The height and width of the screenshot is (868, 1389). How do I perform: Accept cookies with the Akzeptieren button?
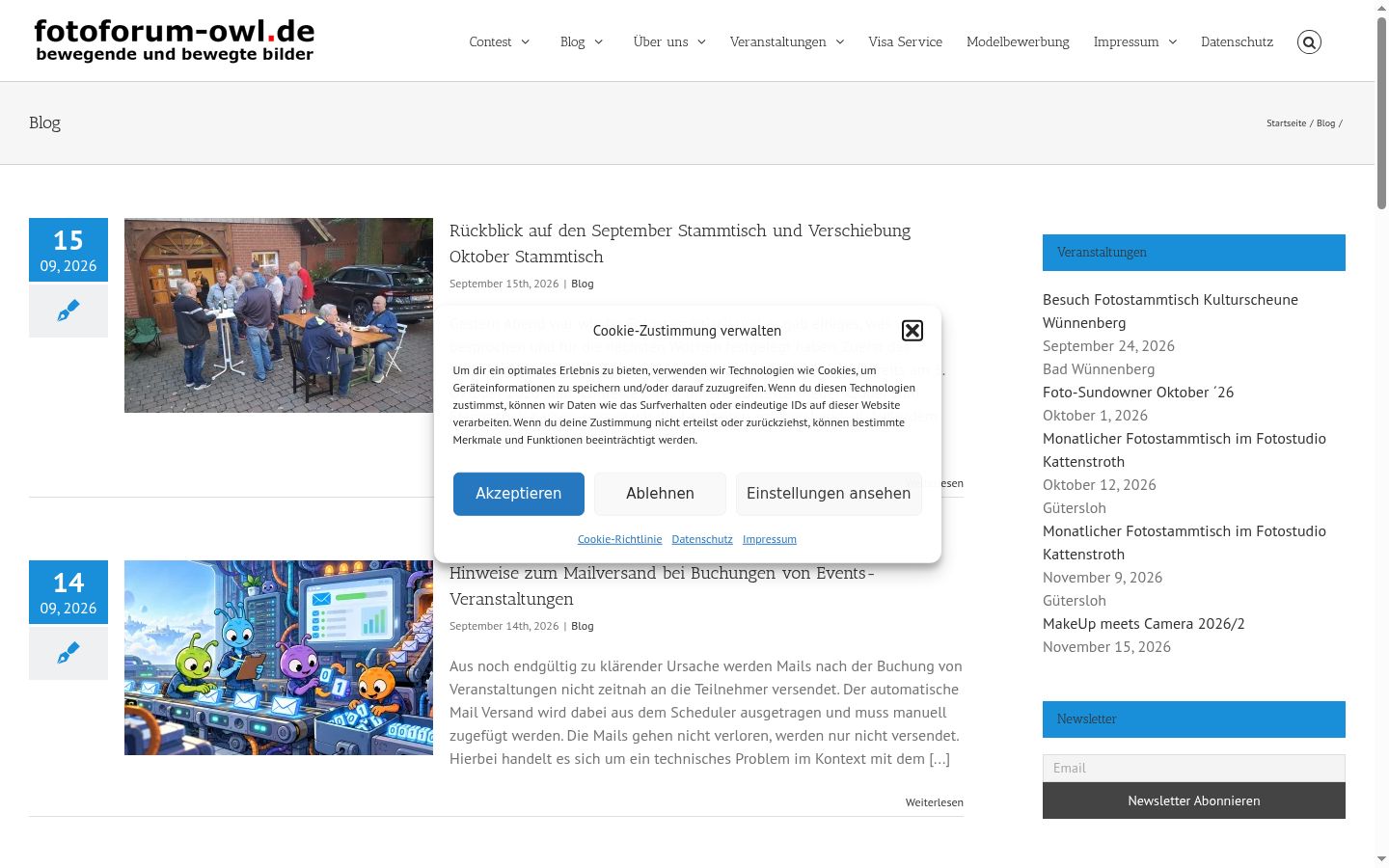(519, 494)
